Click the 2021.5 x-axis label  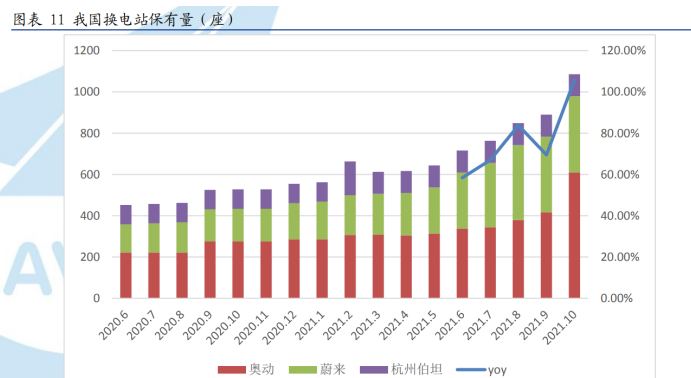point(422,325)
